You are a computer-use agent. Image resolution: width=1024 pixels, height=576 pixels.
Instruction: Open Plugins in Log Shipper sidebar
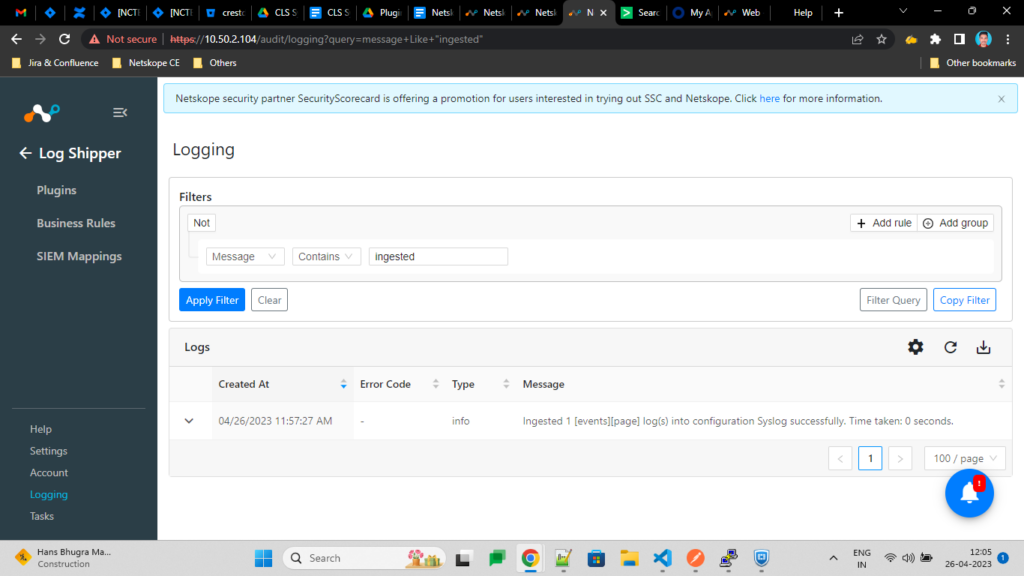[x=56, y=190]
